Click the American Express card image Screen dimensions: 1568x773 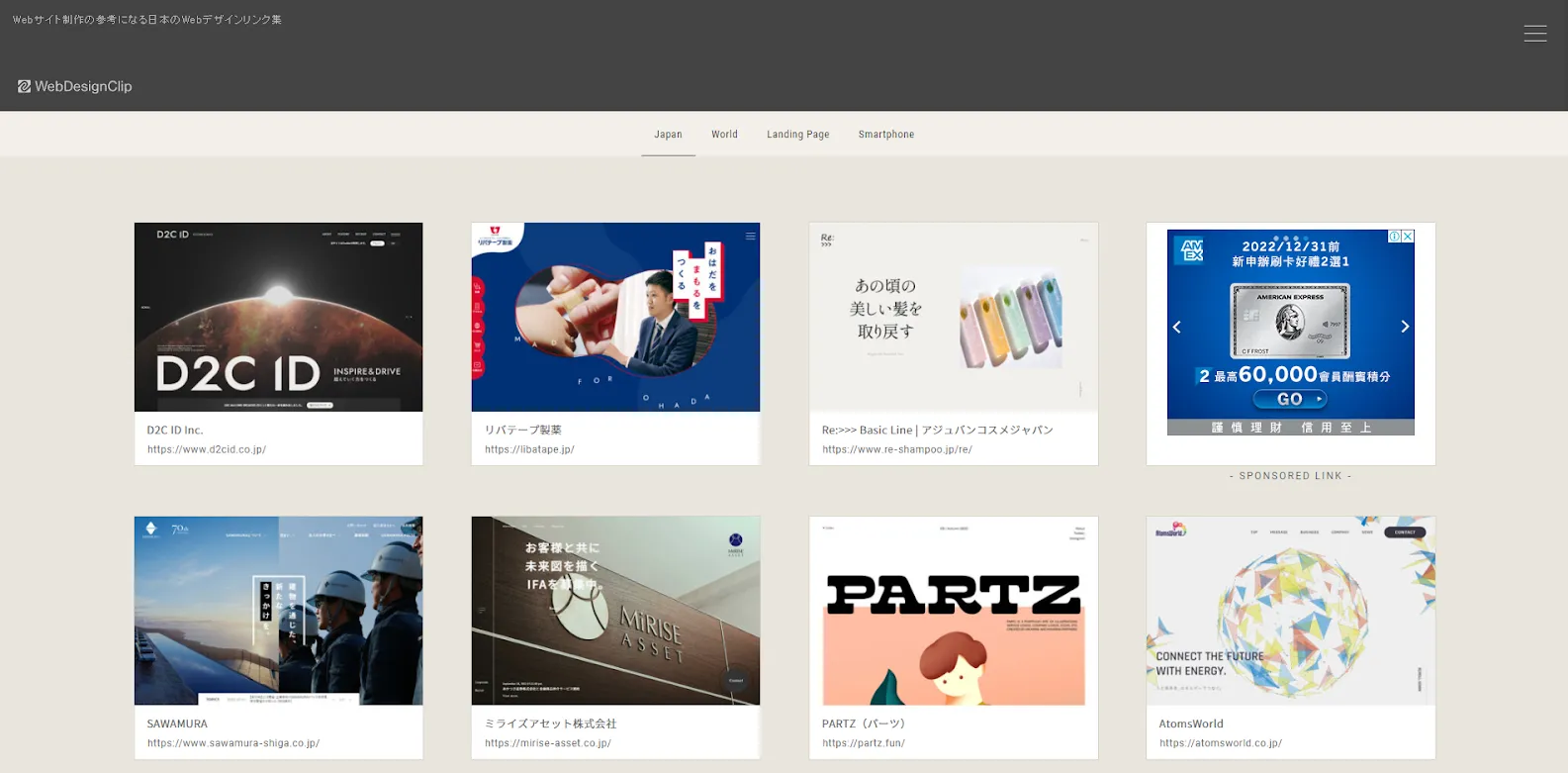pyautogui.click(x=1290, y=321)
